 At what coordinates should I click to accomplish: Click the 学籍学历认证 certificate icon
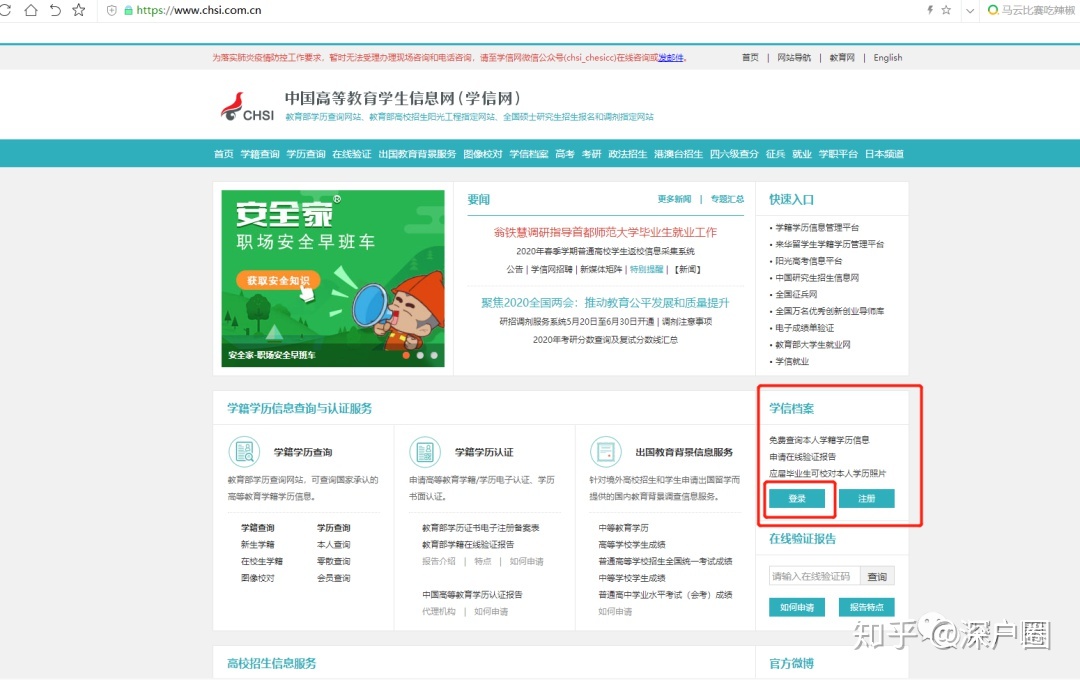coord(425,452)
